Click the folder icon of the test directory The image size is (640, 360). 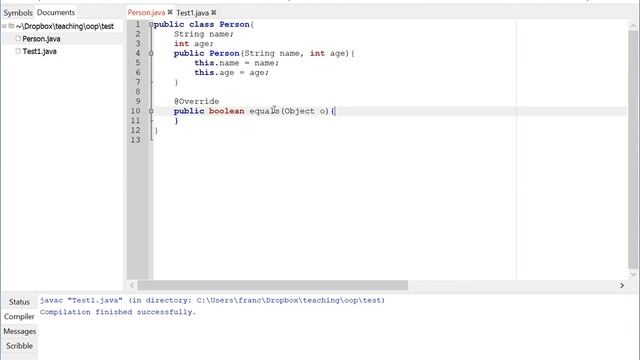[x=11, y=26]
